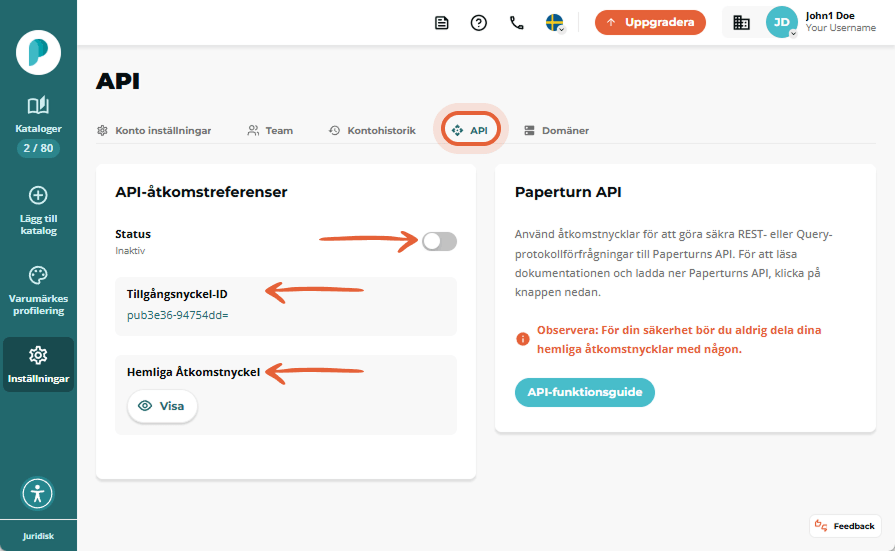The image size is (895, 551).
Task: Switch to Konto inställningar tab
Action: point(154,131)
